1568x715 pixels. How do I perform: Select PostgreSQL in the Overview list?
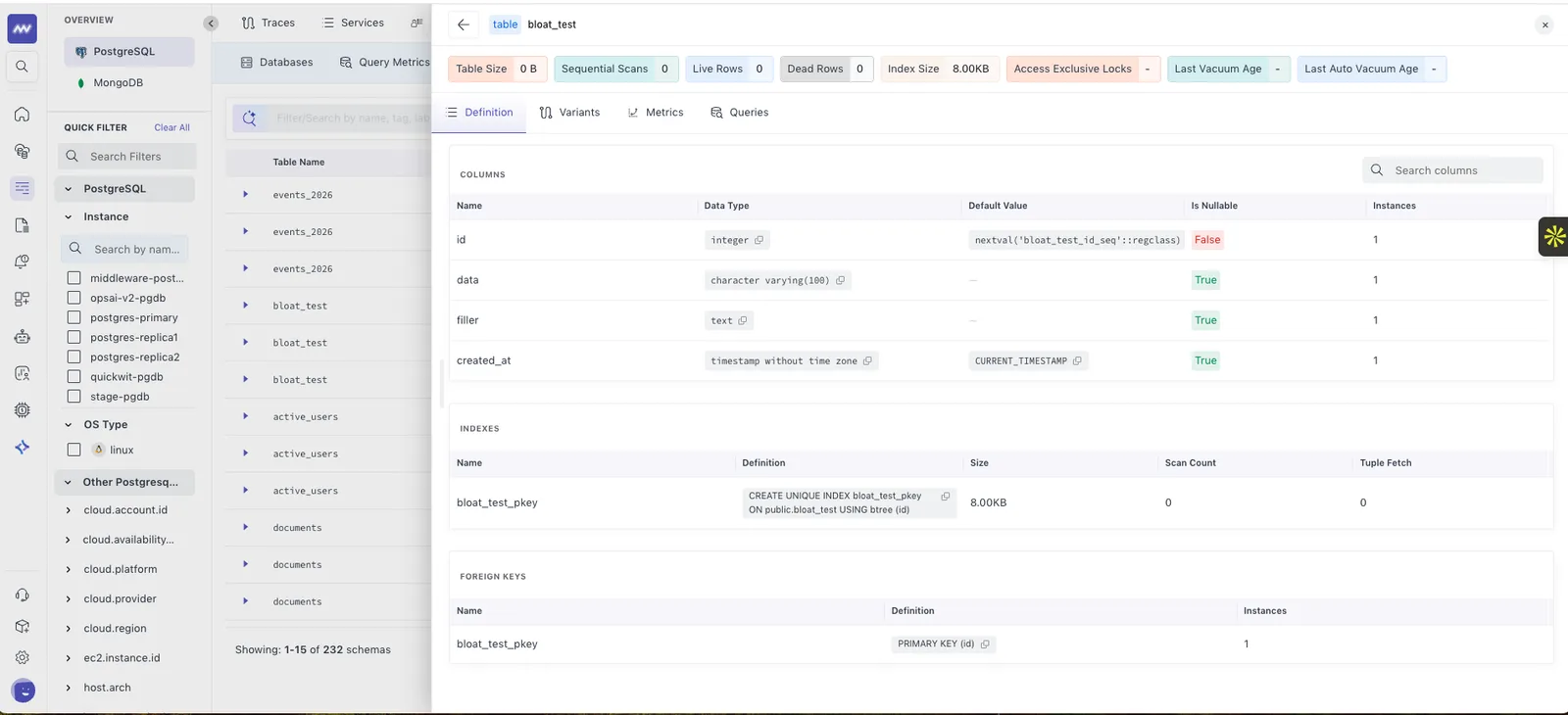129,52
